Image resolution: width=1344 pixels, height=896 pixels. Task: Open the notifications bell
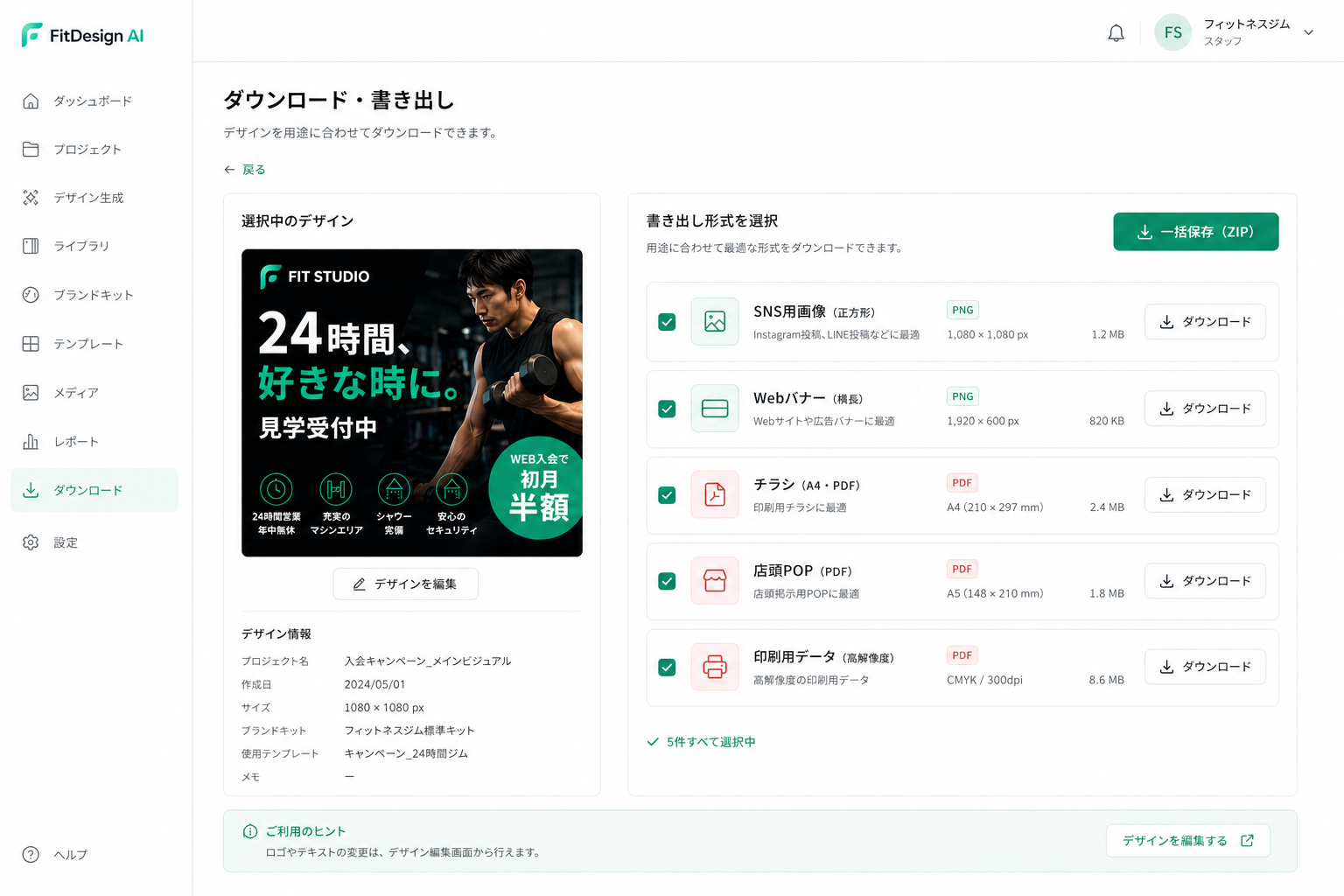click(1116, 33)
